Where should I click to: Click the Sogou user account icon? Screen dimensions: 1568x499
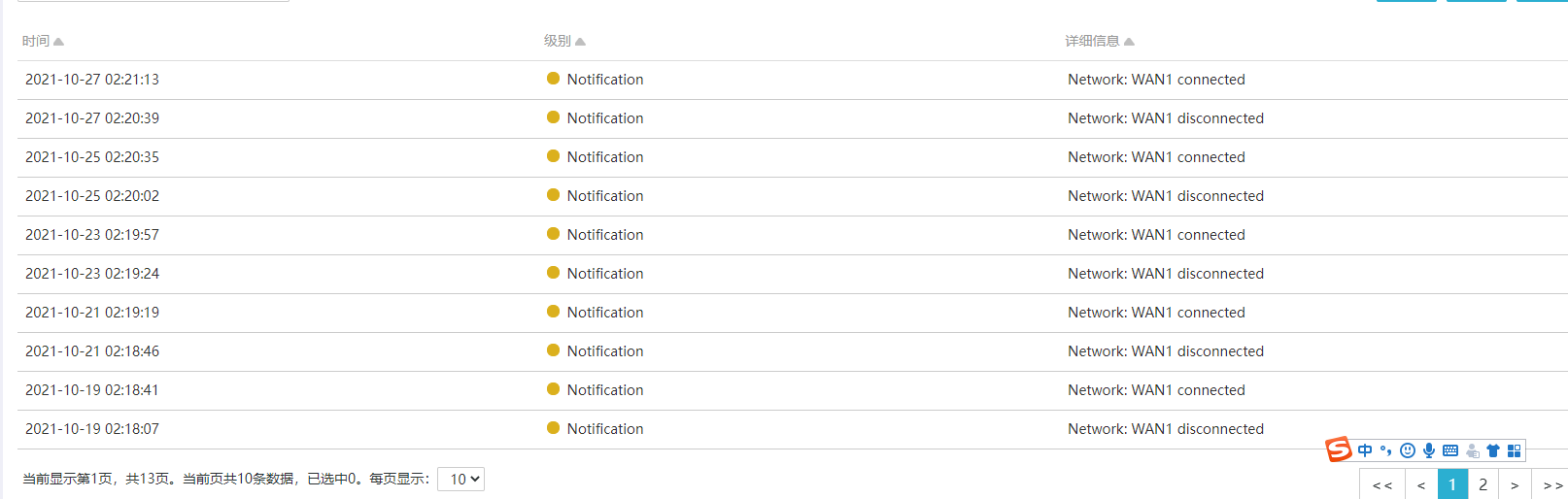coord(1472,450)
